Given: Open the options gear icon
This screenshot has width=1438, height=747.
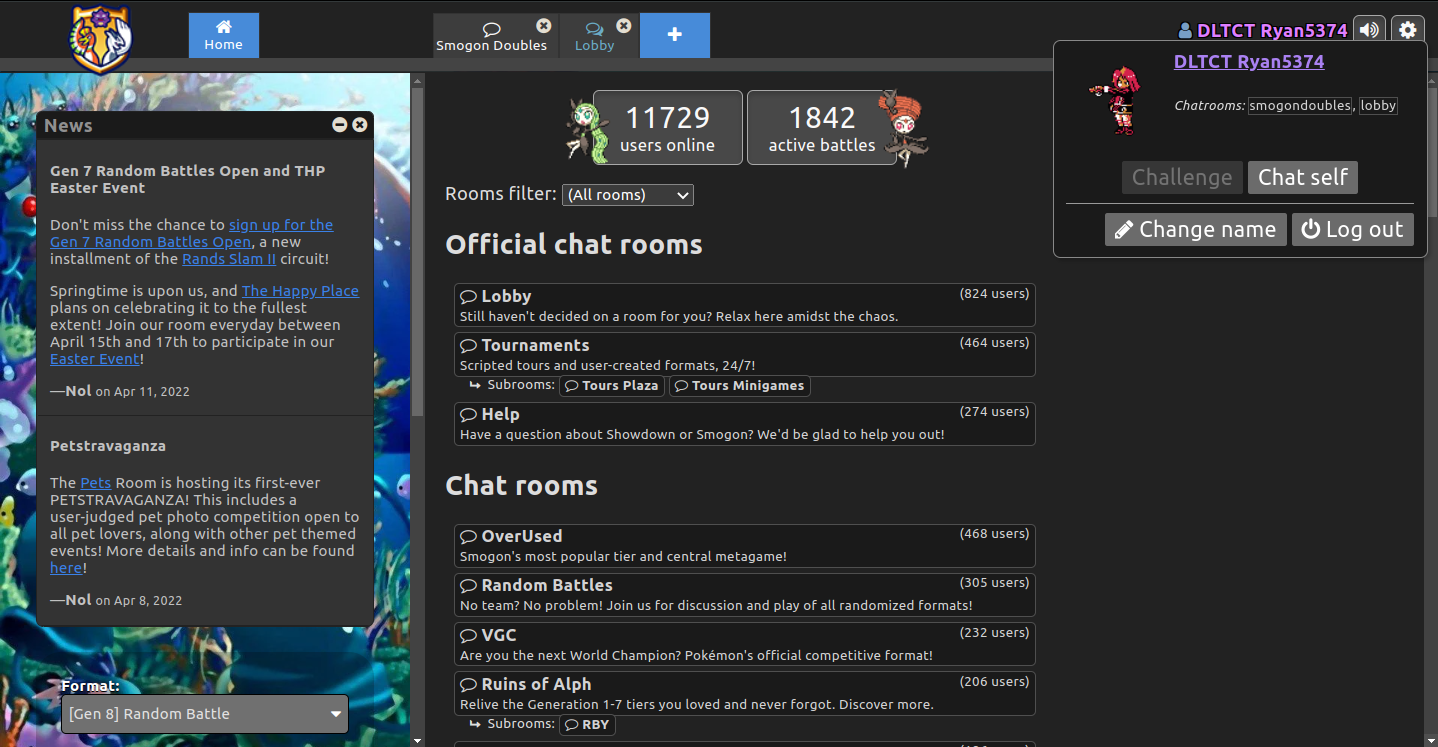Looking at the screenshot, I should (x=1407, y=30).
